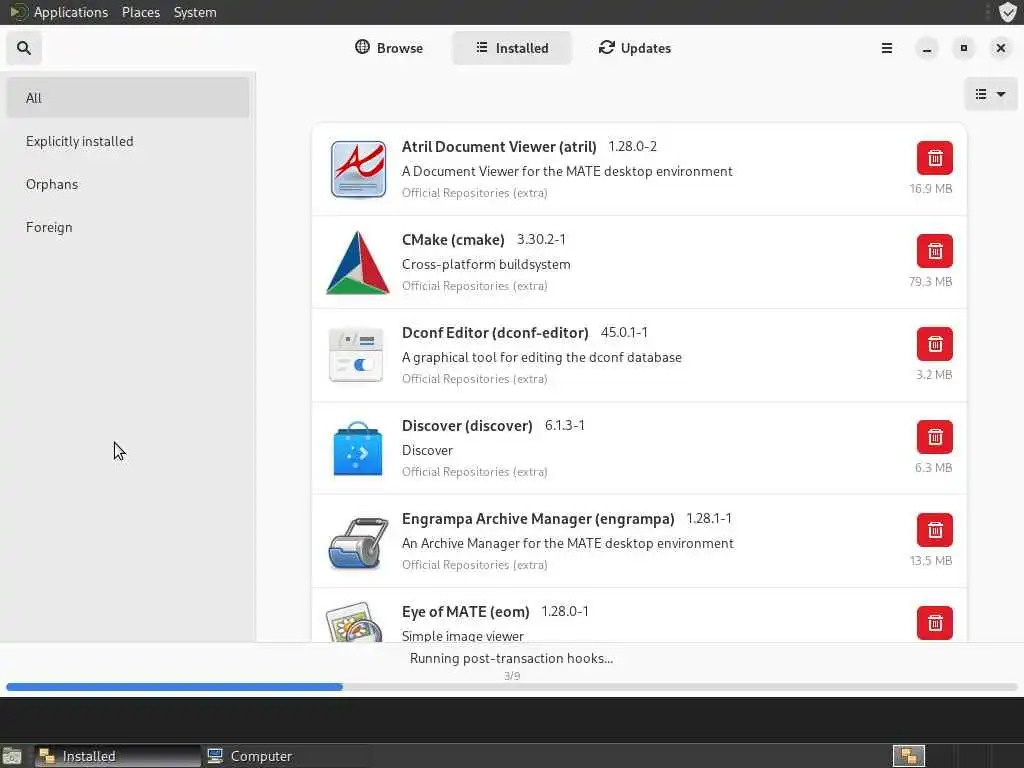
Task: Click the workspace switcher in bottom panel
Action: coord(908,756)
